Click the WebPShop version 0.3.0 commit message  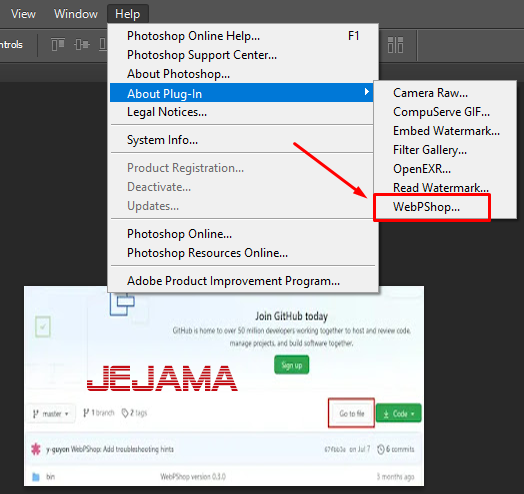tap(193, 477)
